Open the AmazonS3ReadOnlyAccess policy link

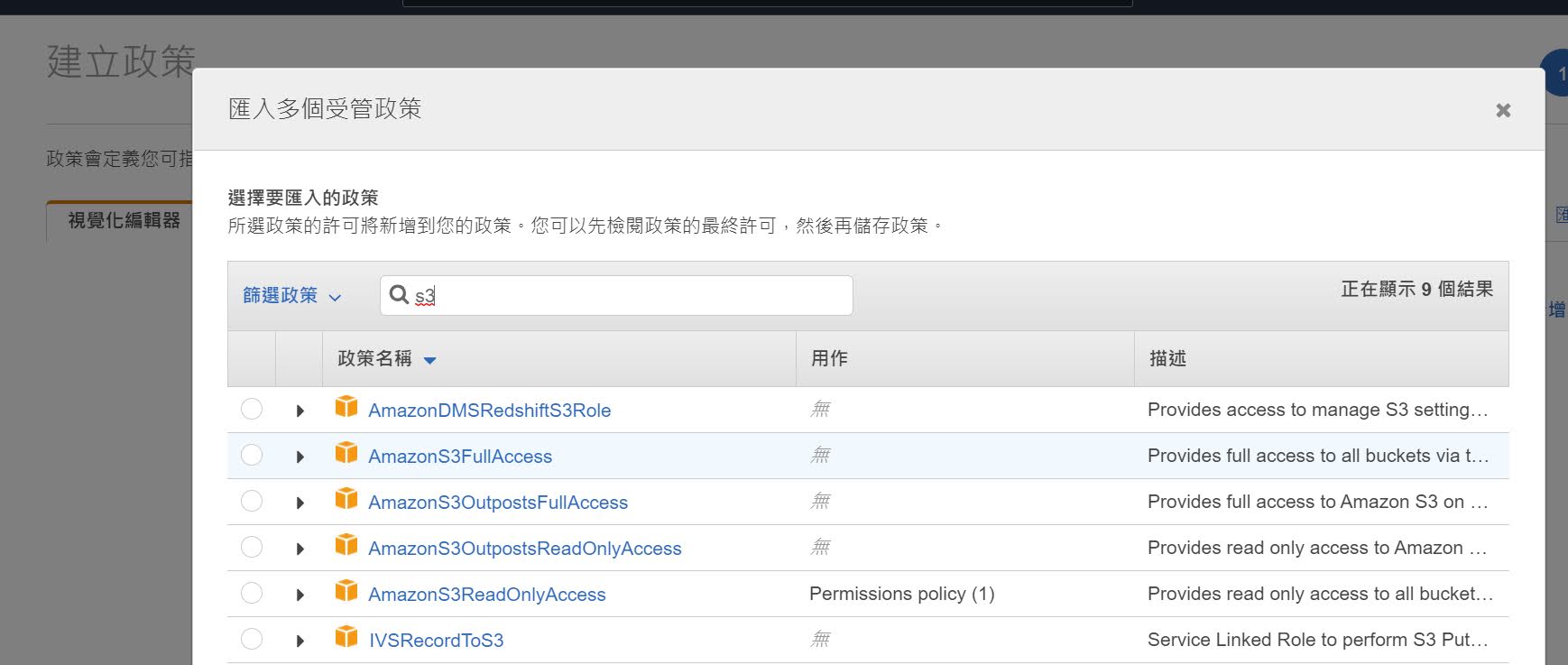point(487,595)
